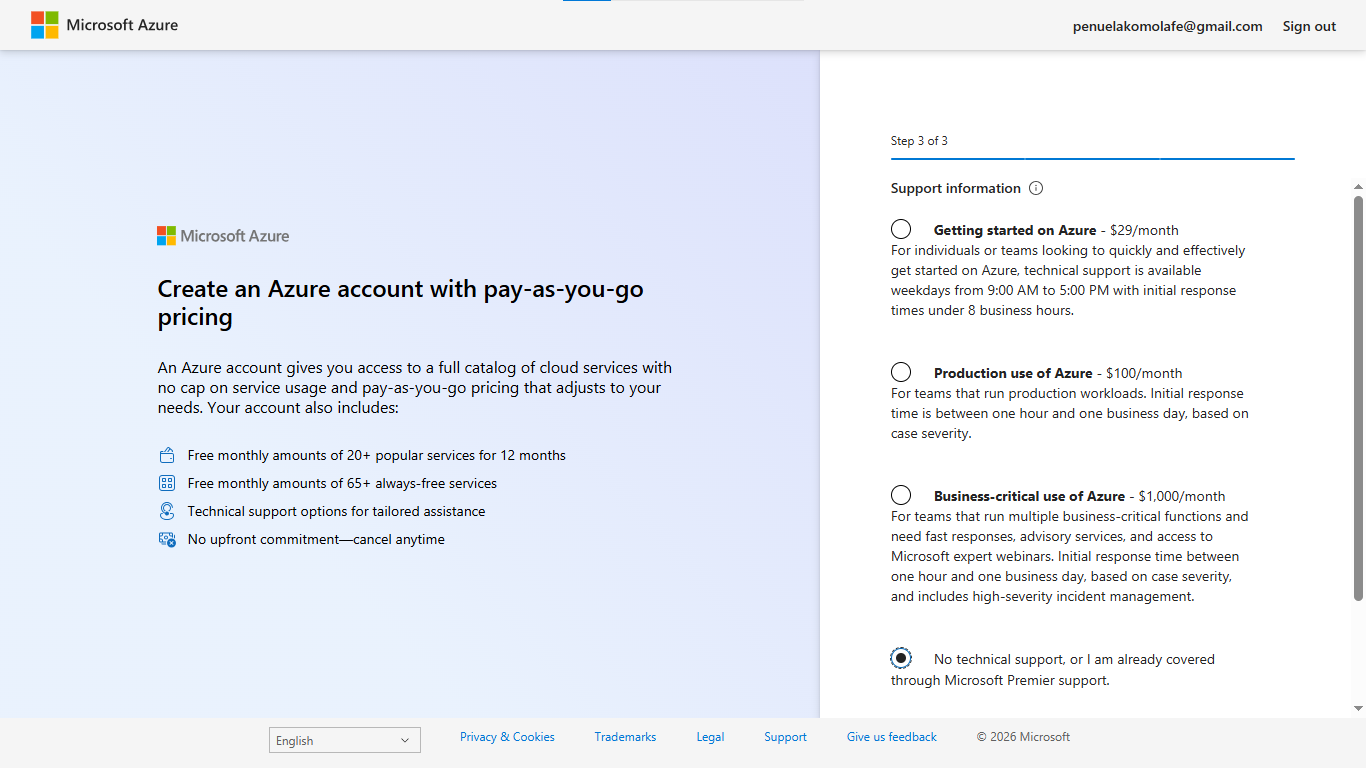Click the scrollbar down arrow in the form panel
The width and height of the screenshot is (1366, 768).
pos(1358,708)
